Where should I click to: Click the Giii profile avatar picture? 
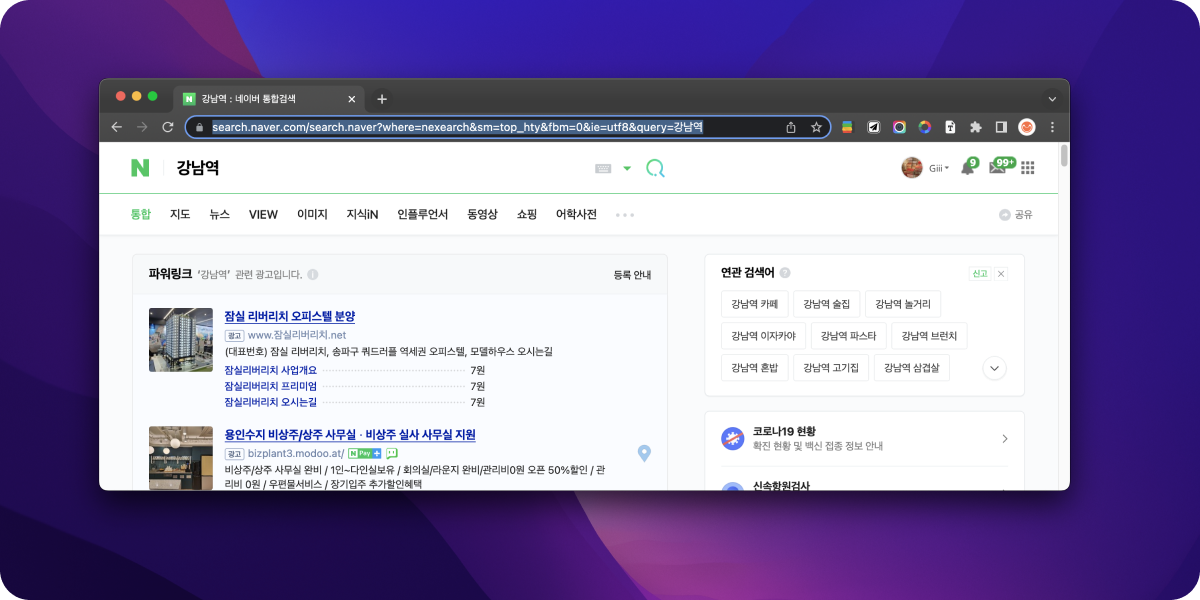point(912,168)
